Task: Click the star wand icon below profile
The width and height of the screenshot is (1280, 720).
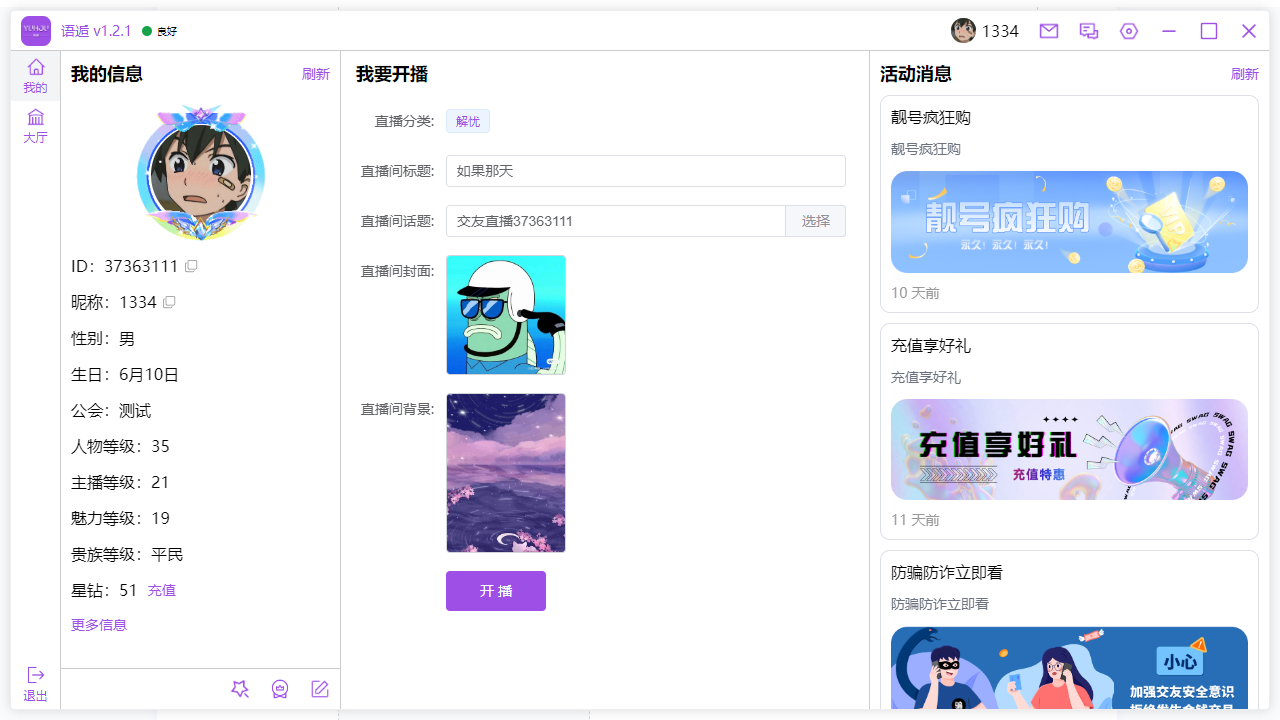Action: 240,689
